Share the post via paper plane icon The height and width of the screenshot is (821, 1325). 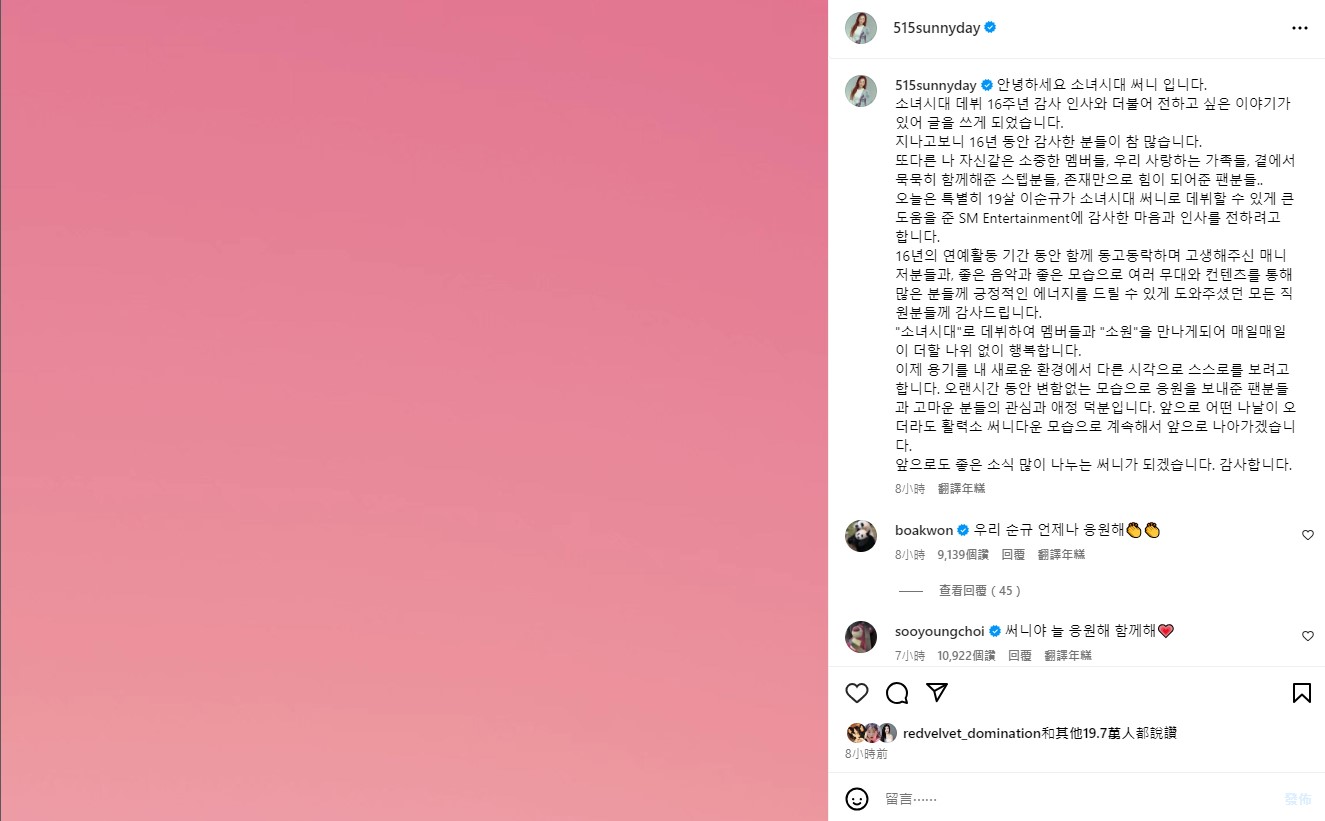coord(936,693)
